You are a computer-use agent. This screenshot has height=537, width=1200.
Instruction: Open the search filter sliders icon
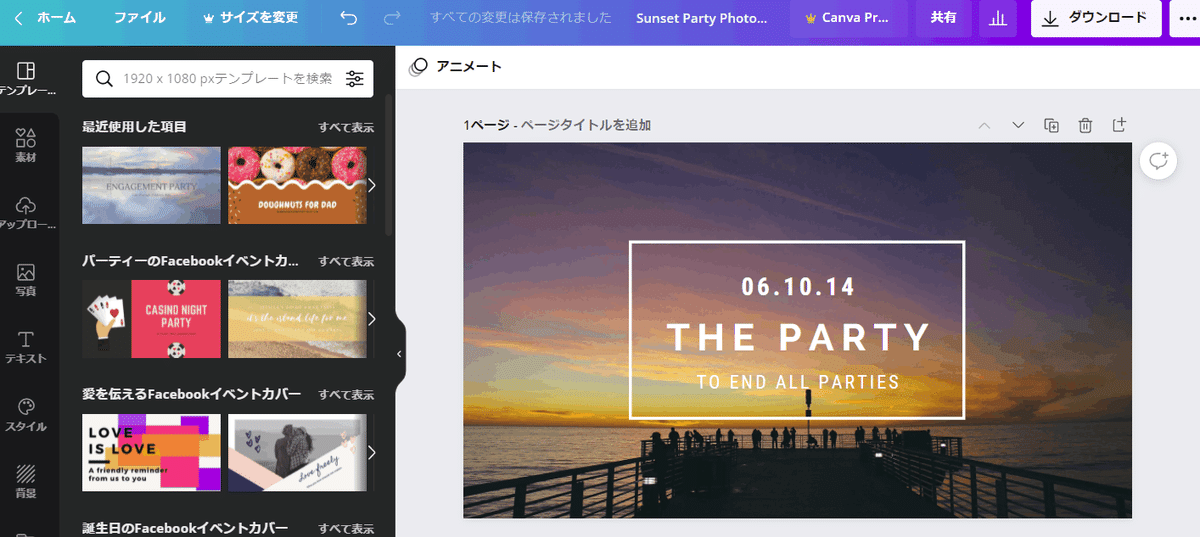click(x=355, y=78)
